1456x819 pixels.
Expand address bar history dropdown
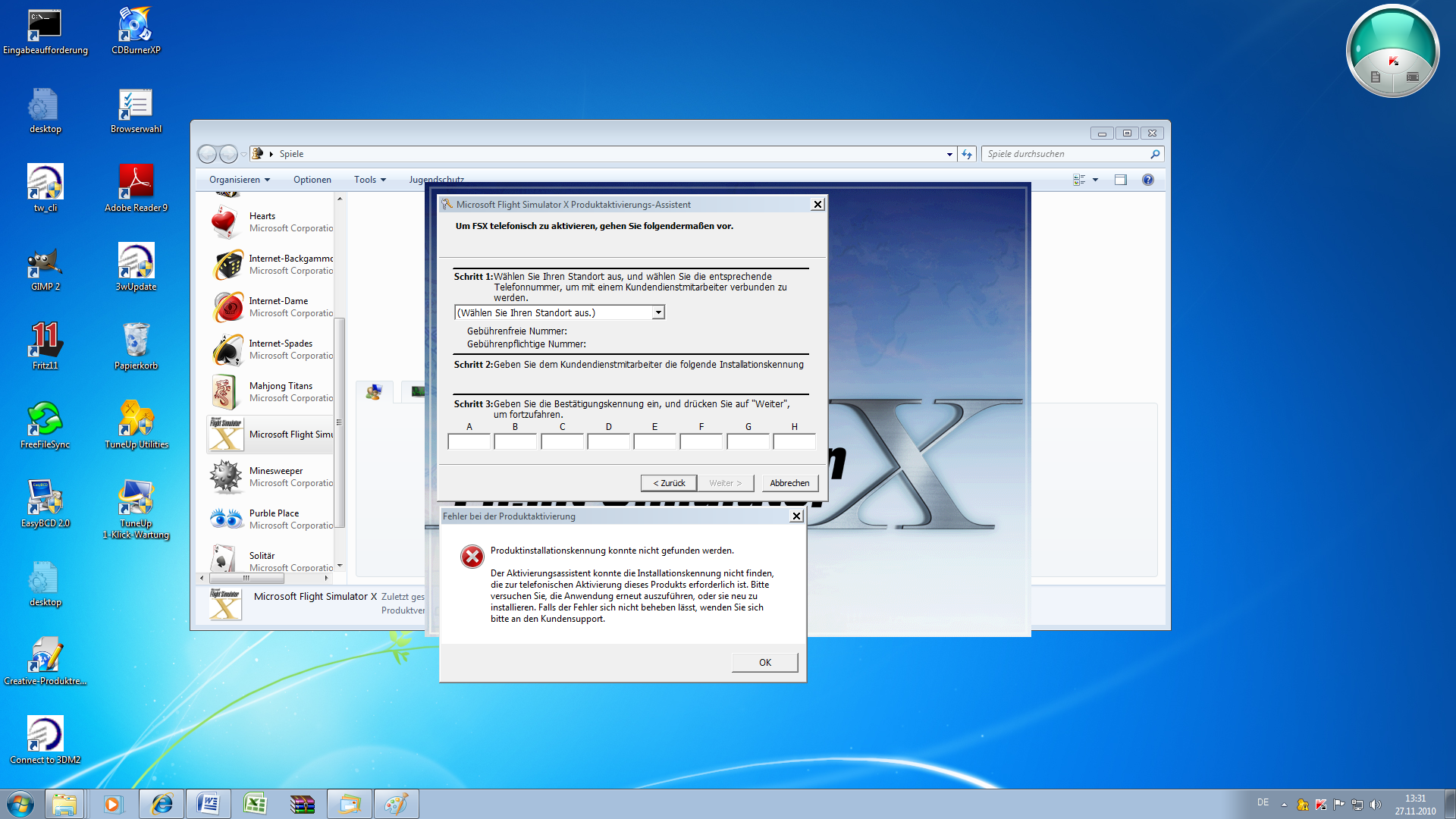[949, 154]
